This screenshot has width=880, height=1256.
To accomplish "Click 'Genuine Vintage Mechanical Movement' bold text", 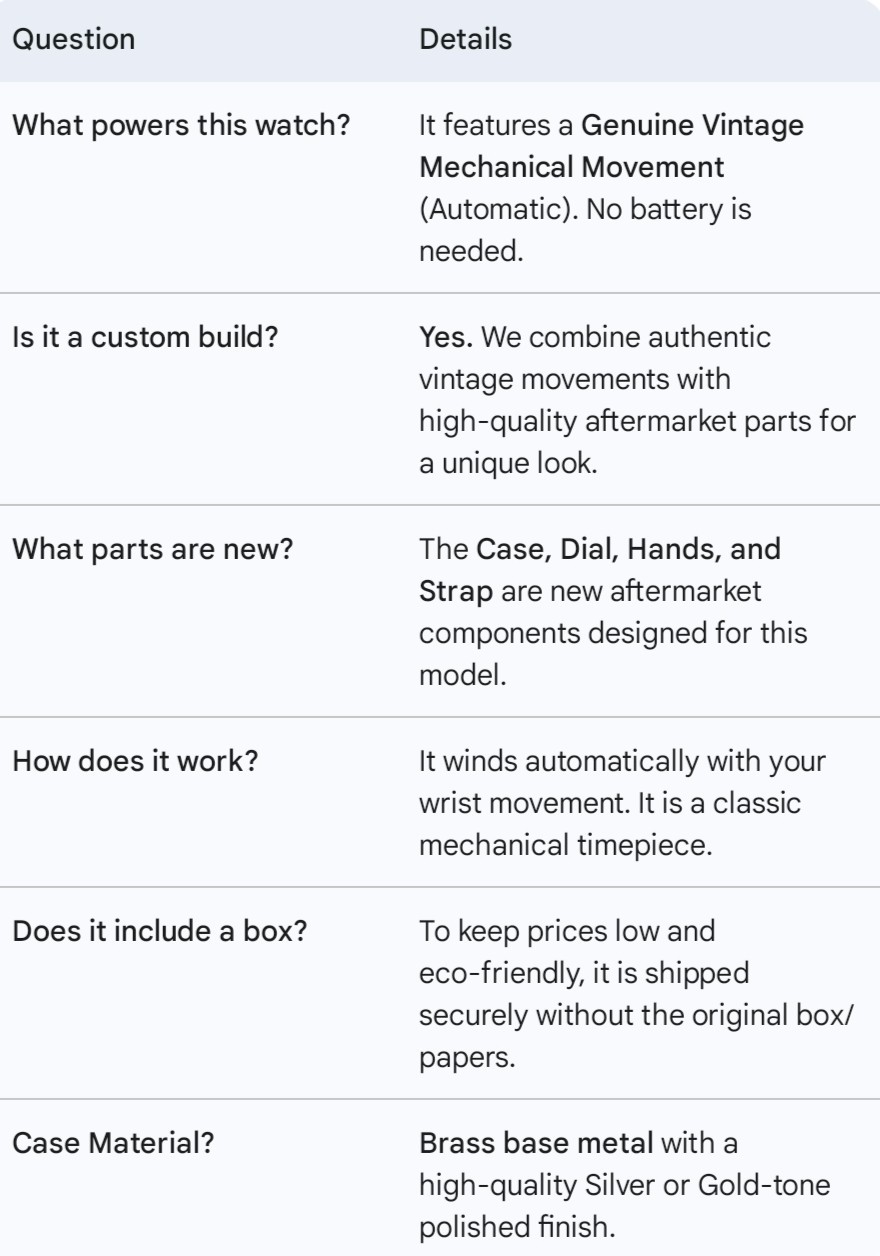I will (x=611, y=146).
